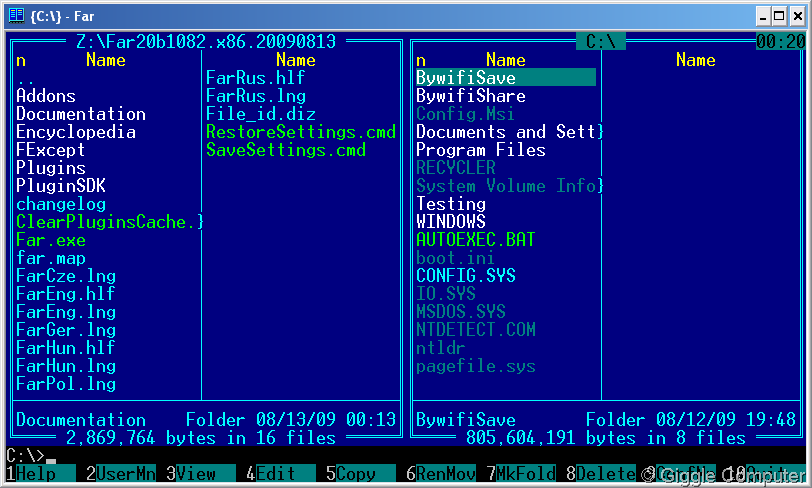The height and width of the screenshot is (488, 812).
Task: Select pagefile.sys file
Action: point(476,366)
